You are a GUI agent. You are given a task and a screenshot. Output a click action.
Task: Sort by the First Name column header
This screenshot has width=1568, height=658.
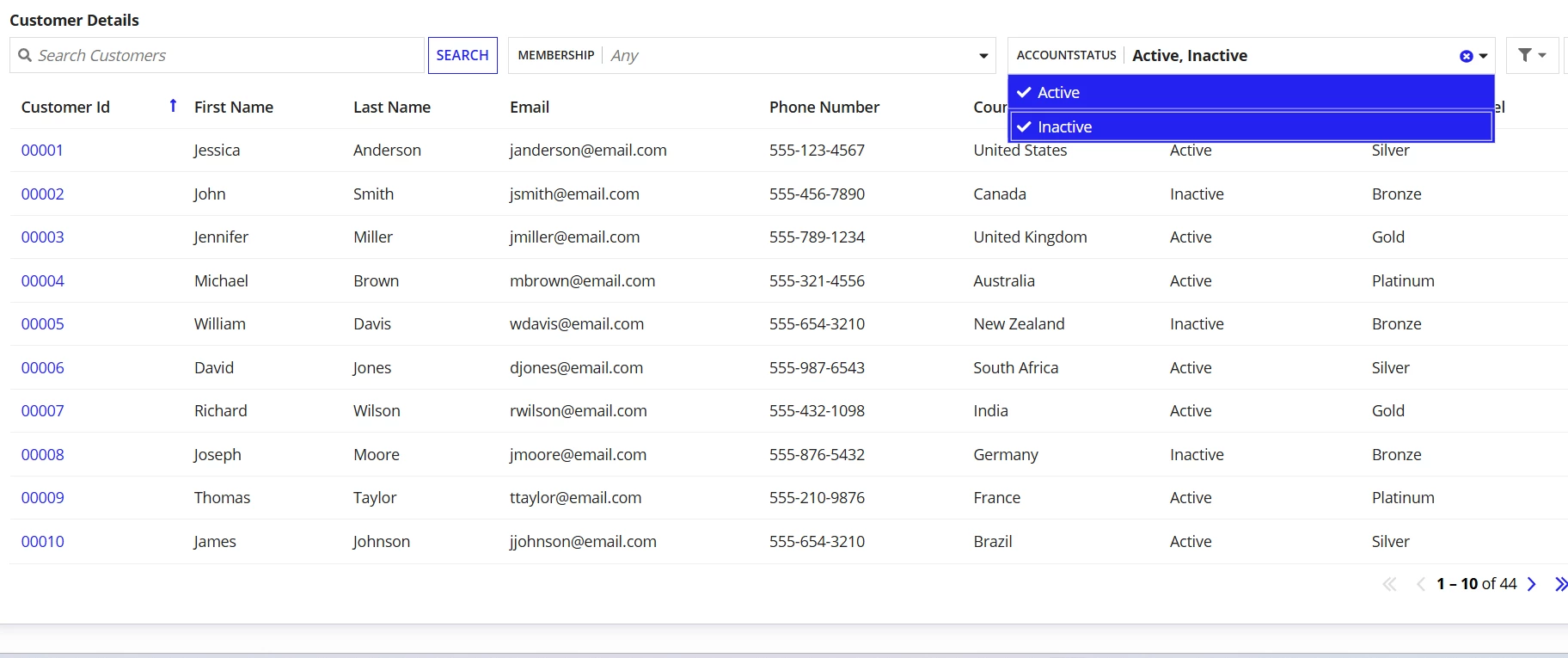tap(234, 107)
